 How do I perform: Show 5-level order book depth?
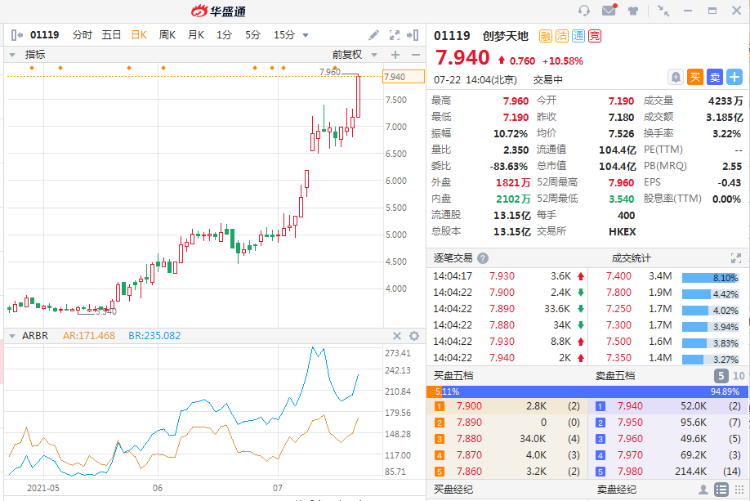click(x=721, y=376)
